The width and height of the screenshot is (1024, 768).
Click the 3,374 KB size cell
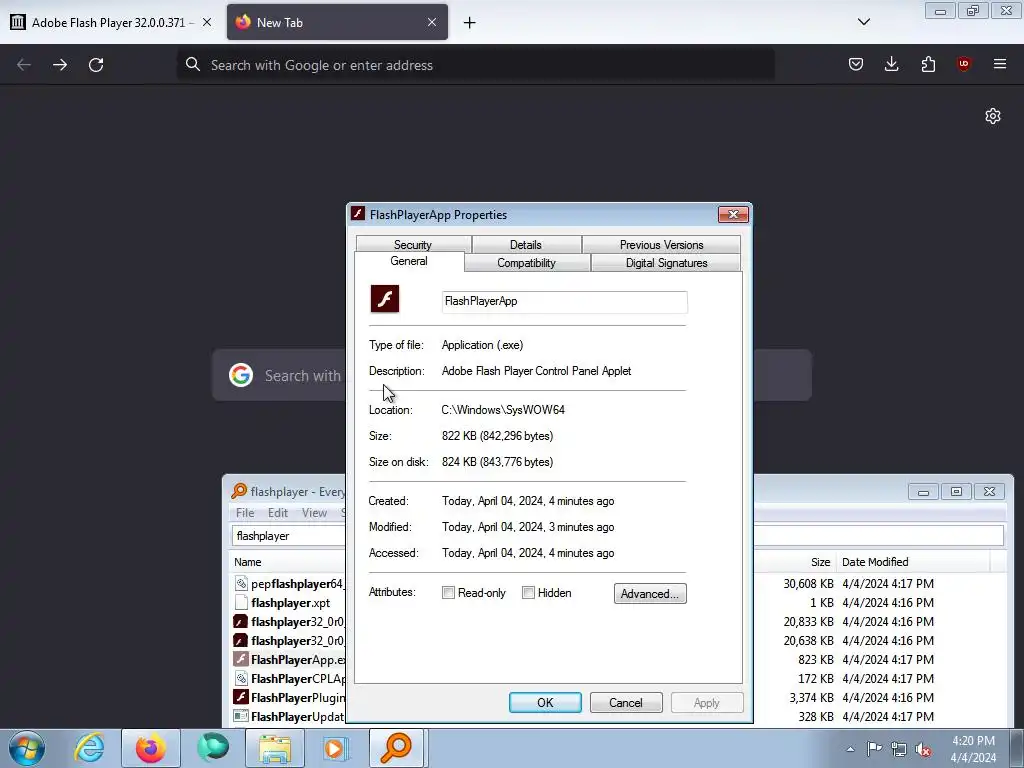click(x=811, y=697)
